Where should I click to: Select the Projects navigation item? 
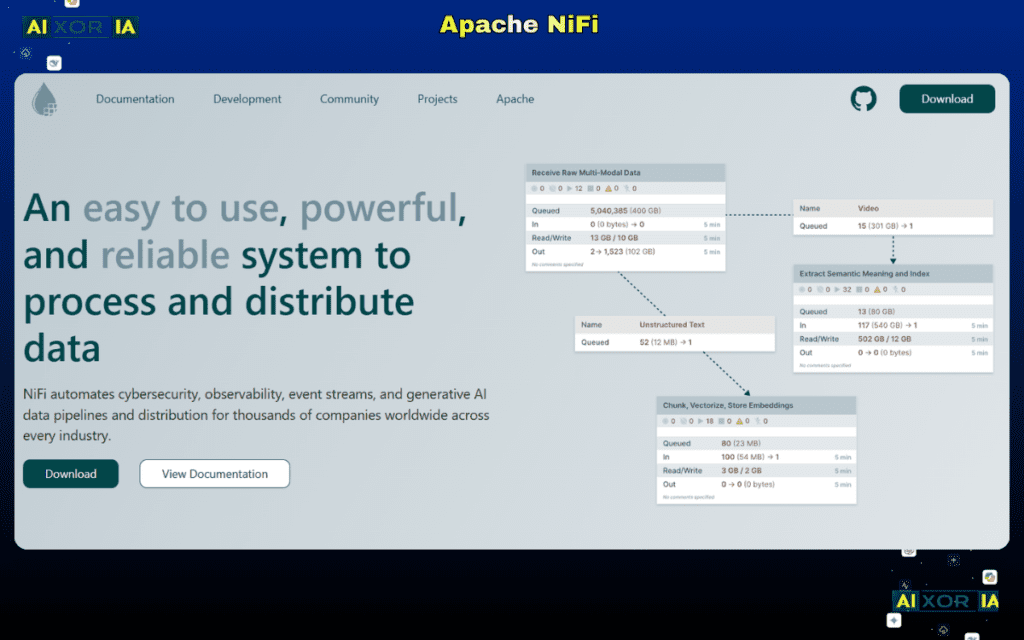(437, 99)
